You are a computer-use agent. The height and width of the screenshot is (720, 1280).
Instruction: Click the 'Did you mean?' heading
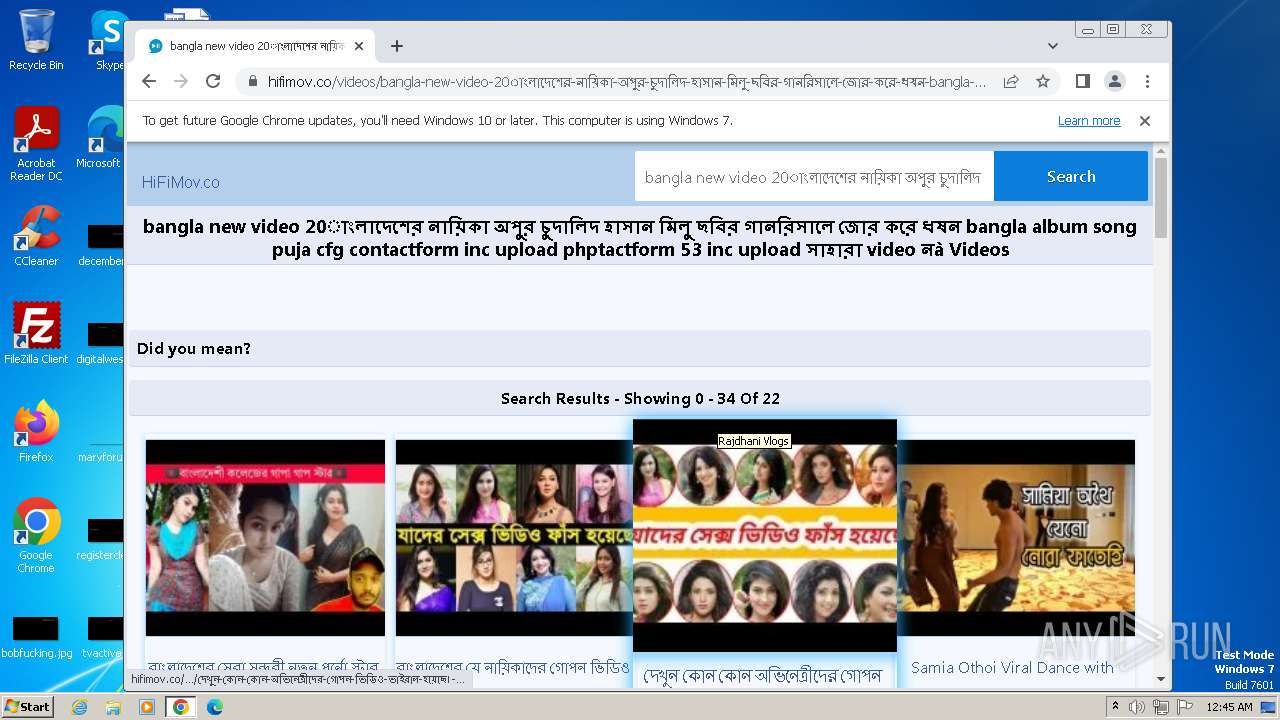pos(194,349)
